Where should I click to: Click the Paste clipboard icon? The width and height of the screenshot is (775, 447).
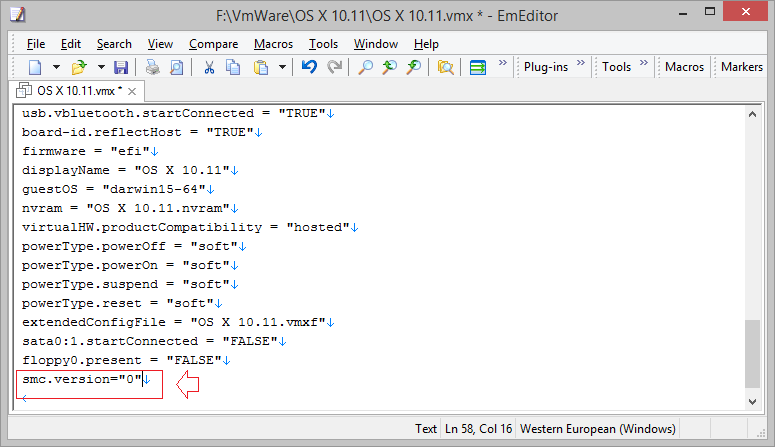[261, 67]
